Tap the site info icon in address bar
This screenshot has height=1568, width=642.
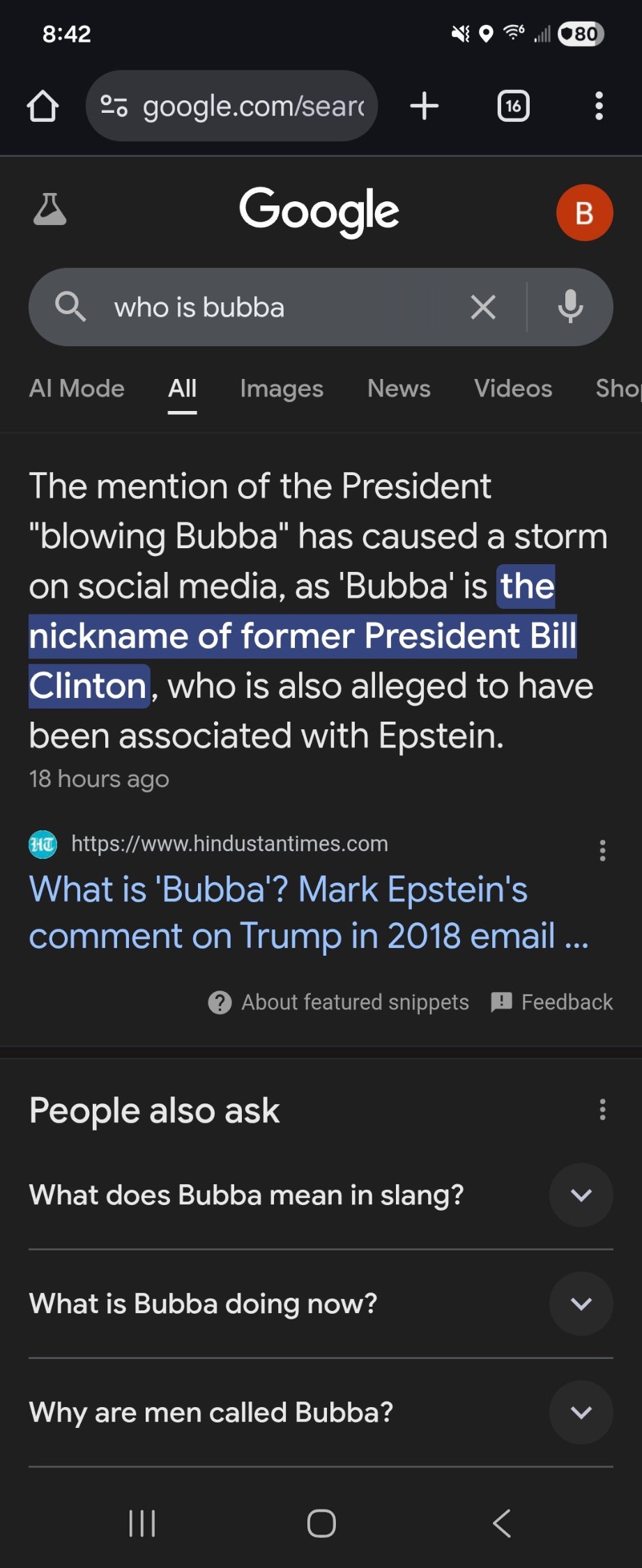tap(114, 107)
